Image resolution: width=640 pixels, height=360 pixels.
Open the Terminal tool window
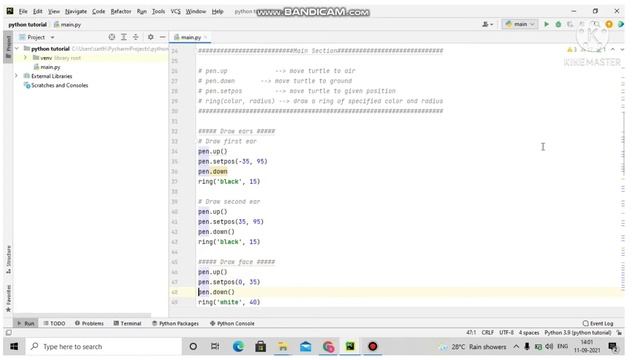127,323
